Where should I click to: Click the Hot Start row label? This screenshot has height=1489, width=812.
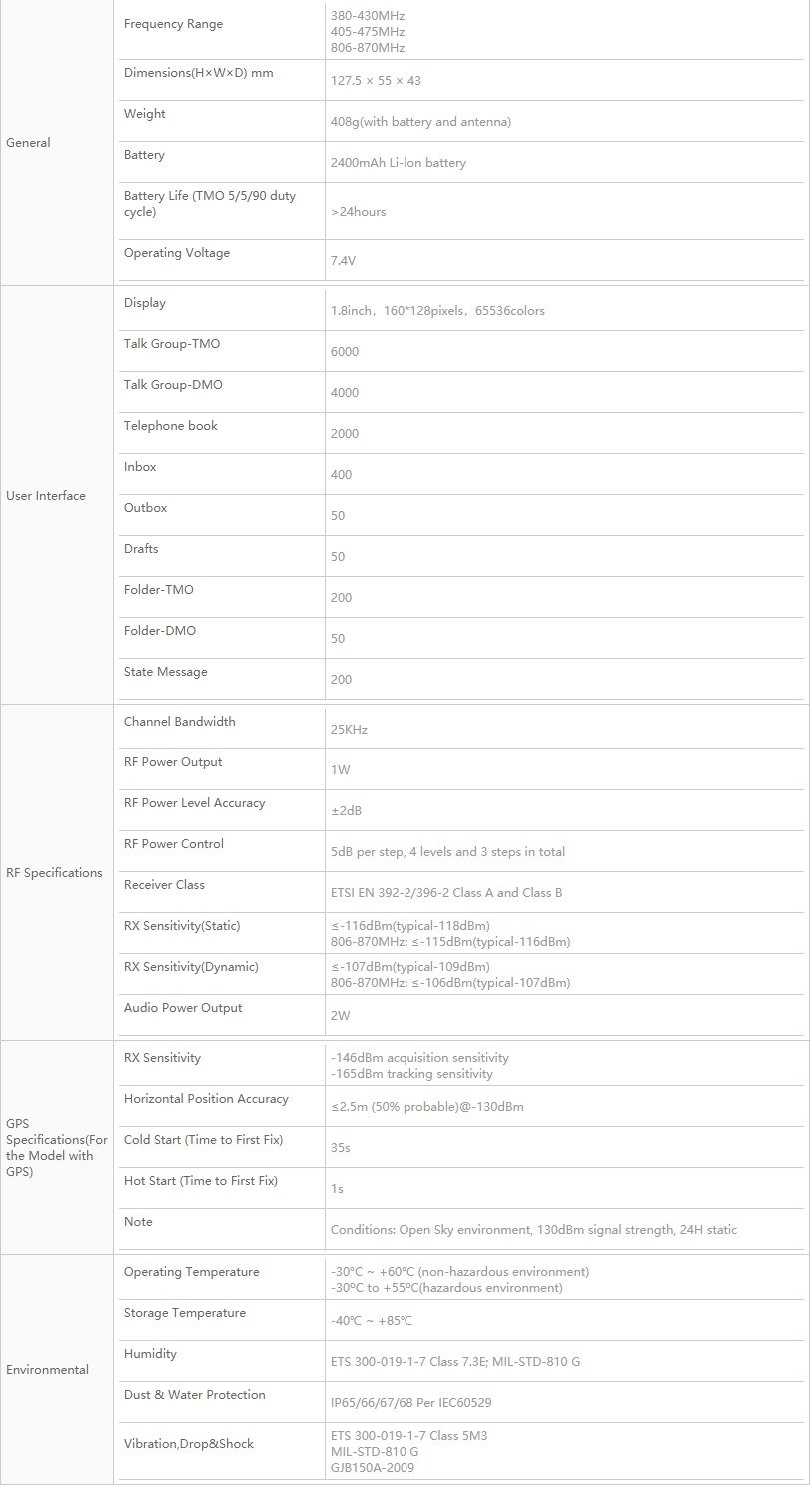point(201,1181)
